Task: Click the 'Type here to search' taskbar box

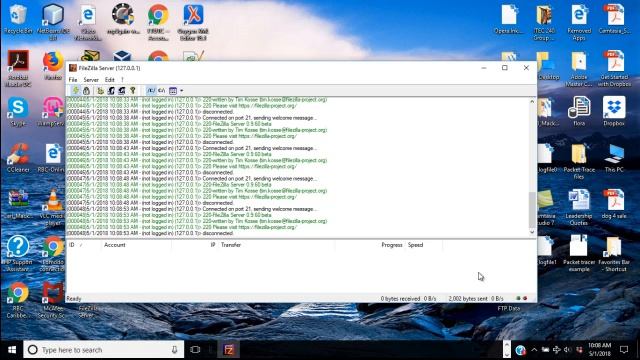Action: click(104, 350)
